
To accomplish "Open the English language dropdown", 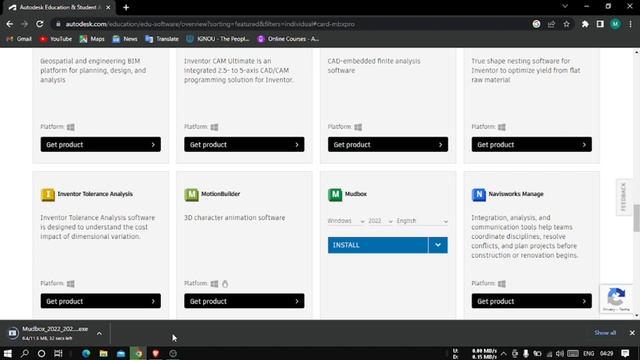I will pos(422,221).
